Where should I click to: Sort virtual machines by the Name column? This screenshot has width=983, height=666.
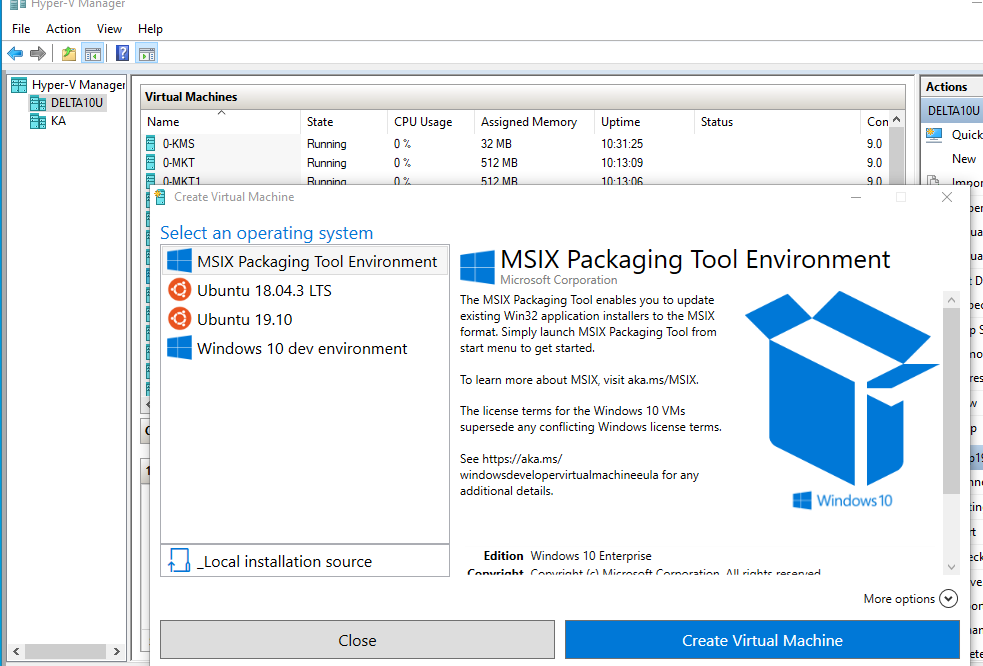[x=221, y=122]
